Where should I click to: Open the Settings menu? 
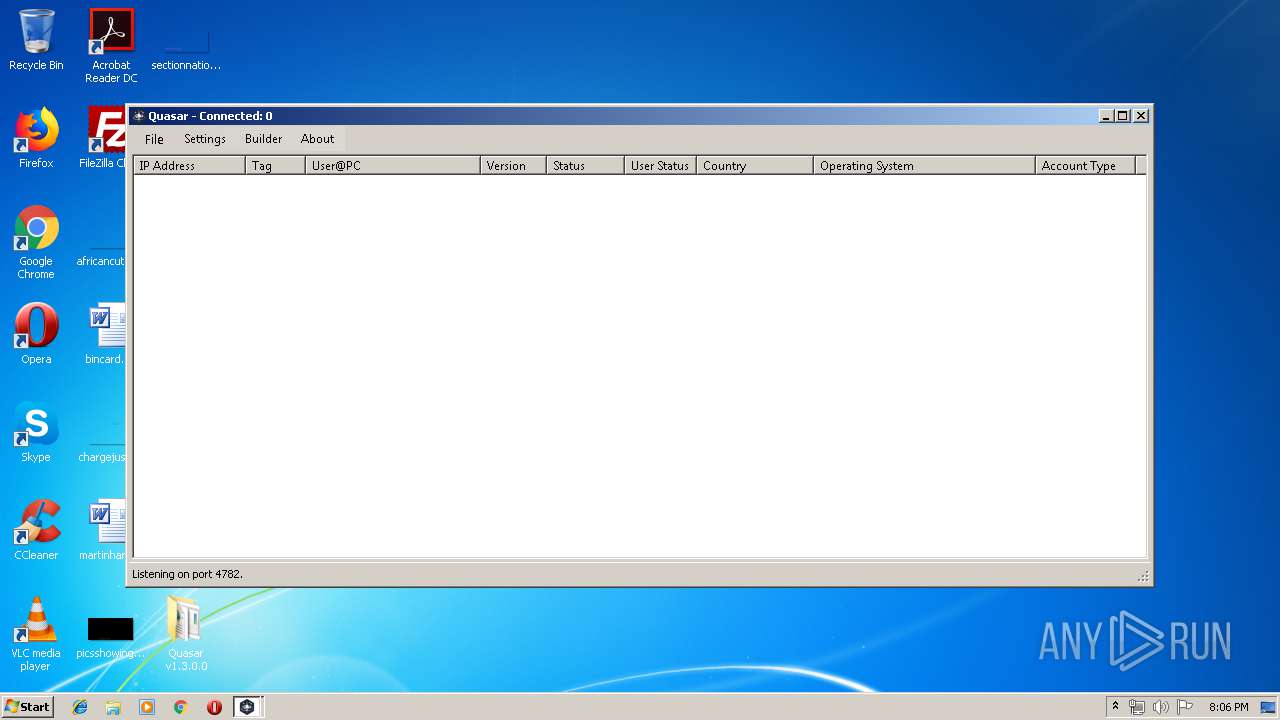pos(205,139)
